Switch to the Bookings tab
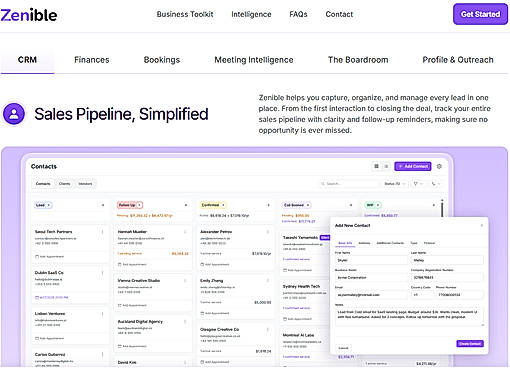Screen dimensions: 510x368 [162, 60]
